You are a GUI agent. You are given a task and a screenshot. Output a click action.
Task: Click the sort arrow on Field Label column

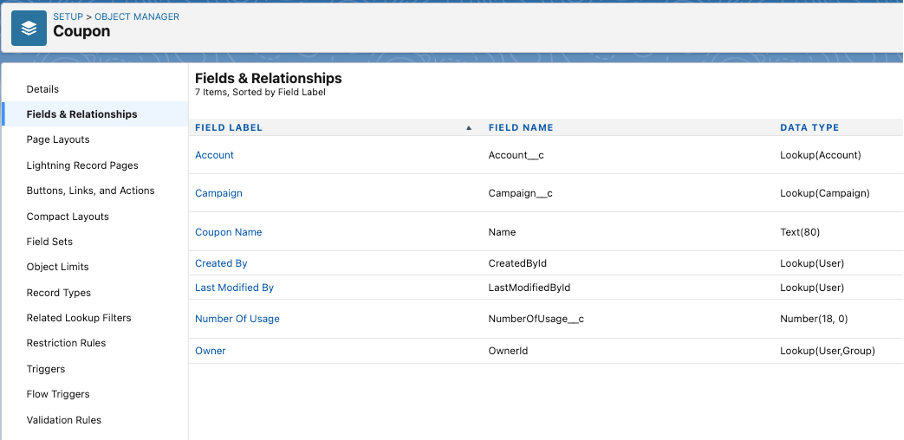coord(469,128)
